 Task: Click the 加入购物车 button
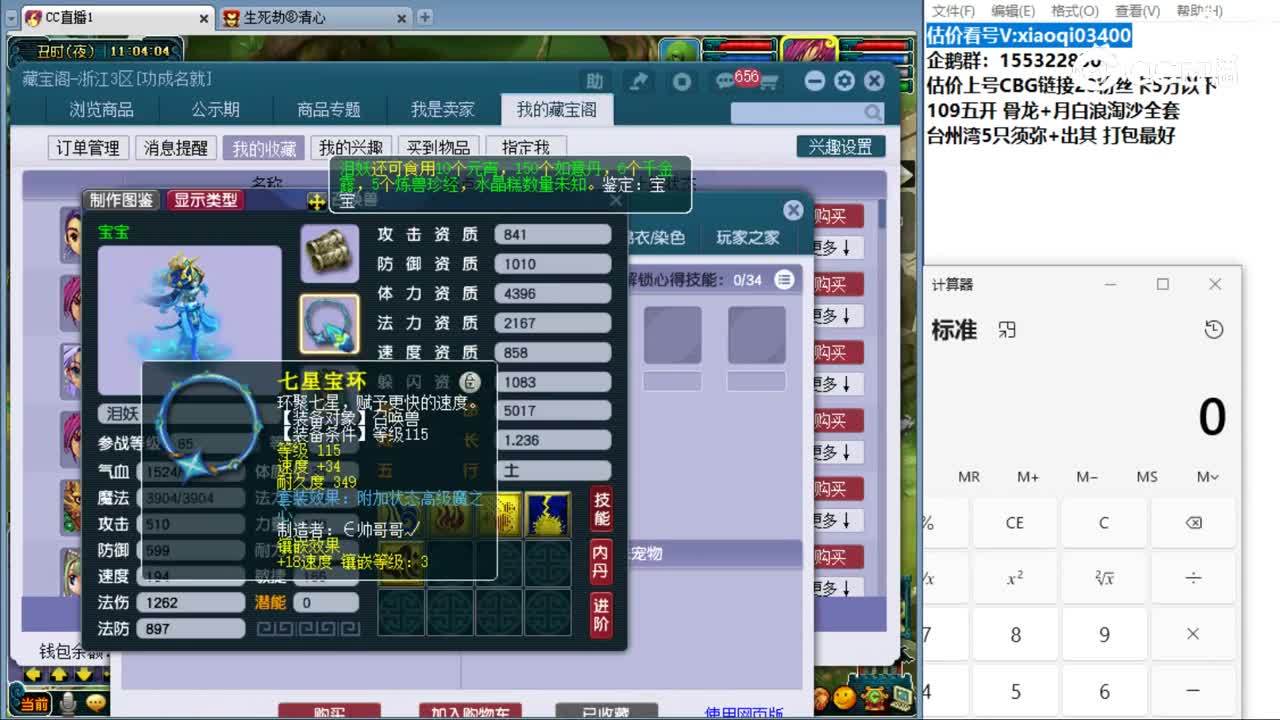(470, 712)
